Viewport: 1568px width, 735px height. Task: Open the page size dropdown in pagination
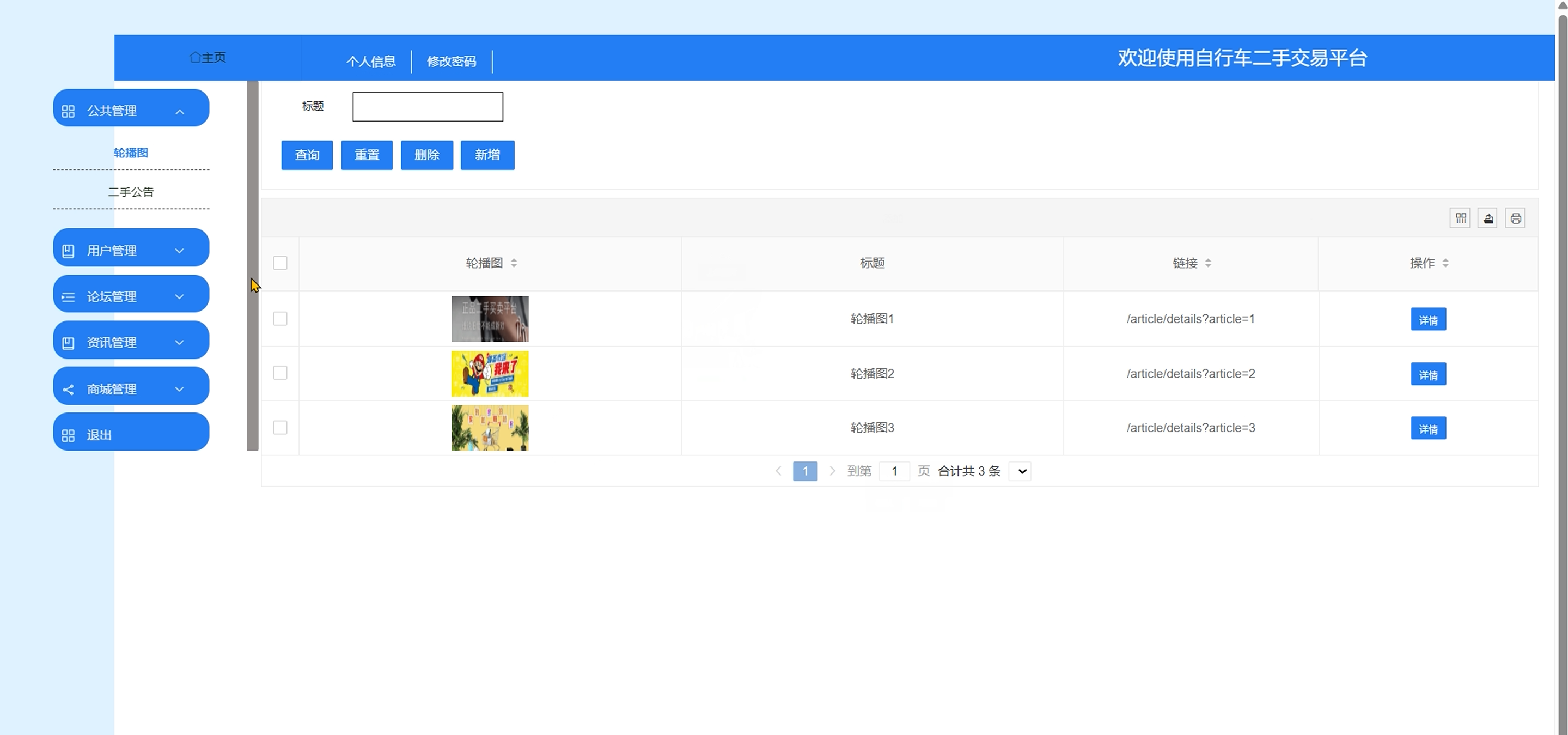pos(1021,471)
